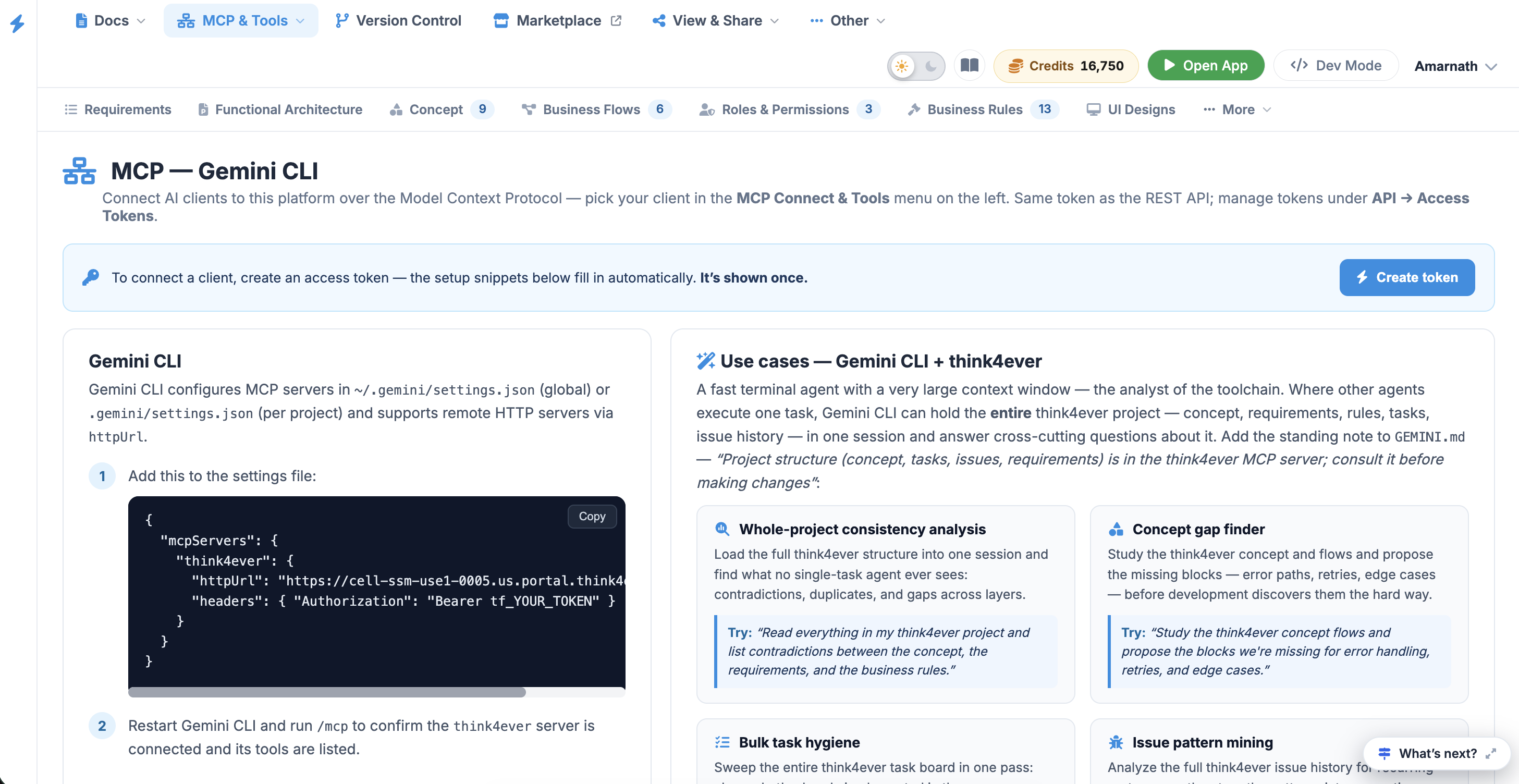
Task: Click the Issue pattern mining bug icon
Action: point(1116,742)
